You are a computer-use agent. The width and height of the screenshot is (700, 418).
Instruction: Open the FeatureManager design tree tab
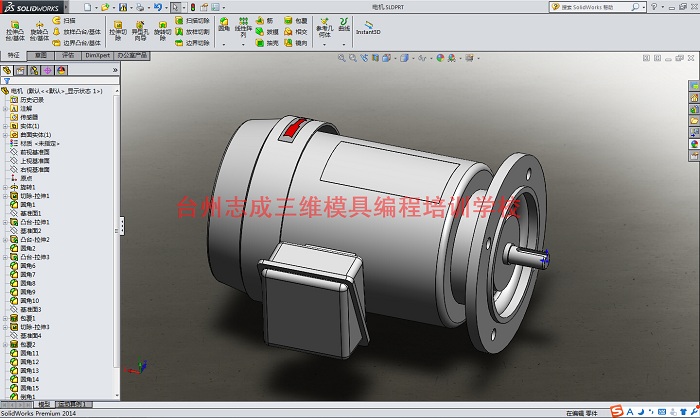7,70
